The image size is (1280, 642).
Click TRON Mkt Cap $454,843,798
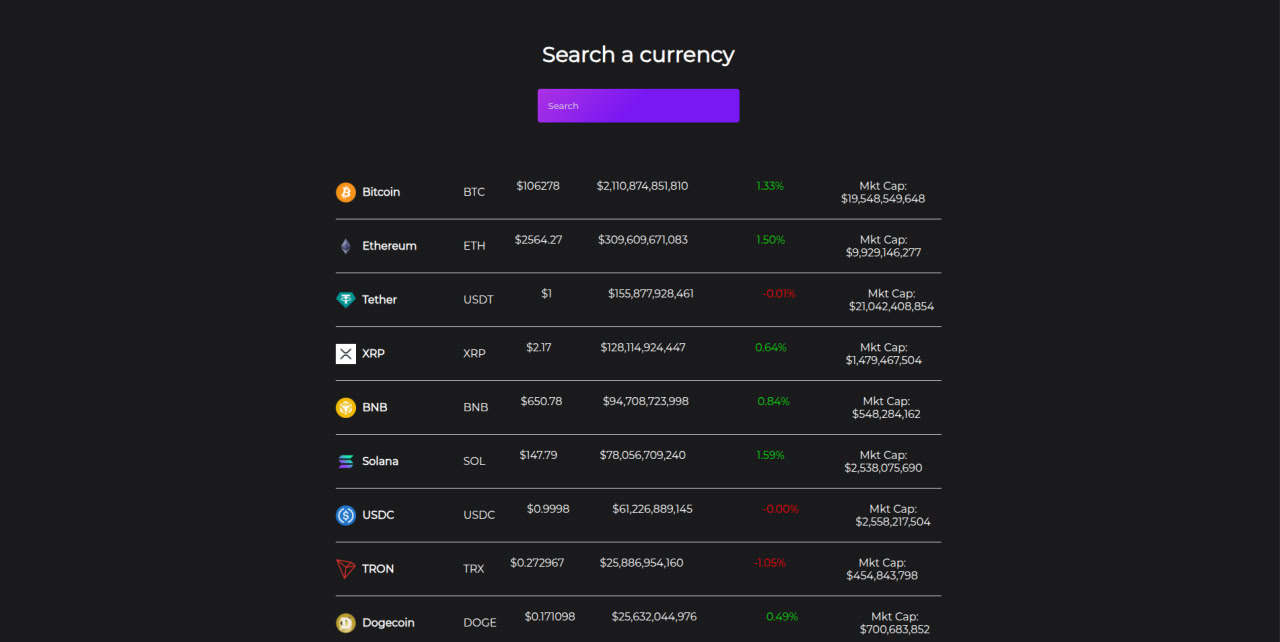pyautogui.click(x=882, y=570)
